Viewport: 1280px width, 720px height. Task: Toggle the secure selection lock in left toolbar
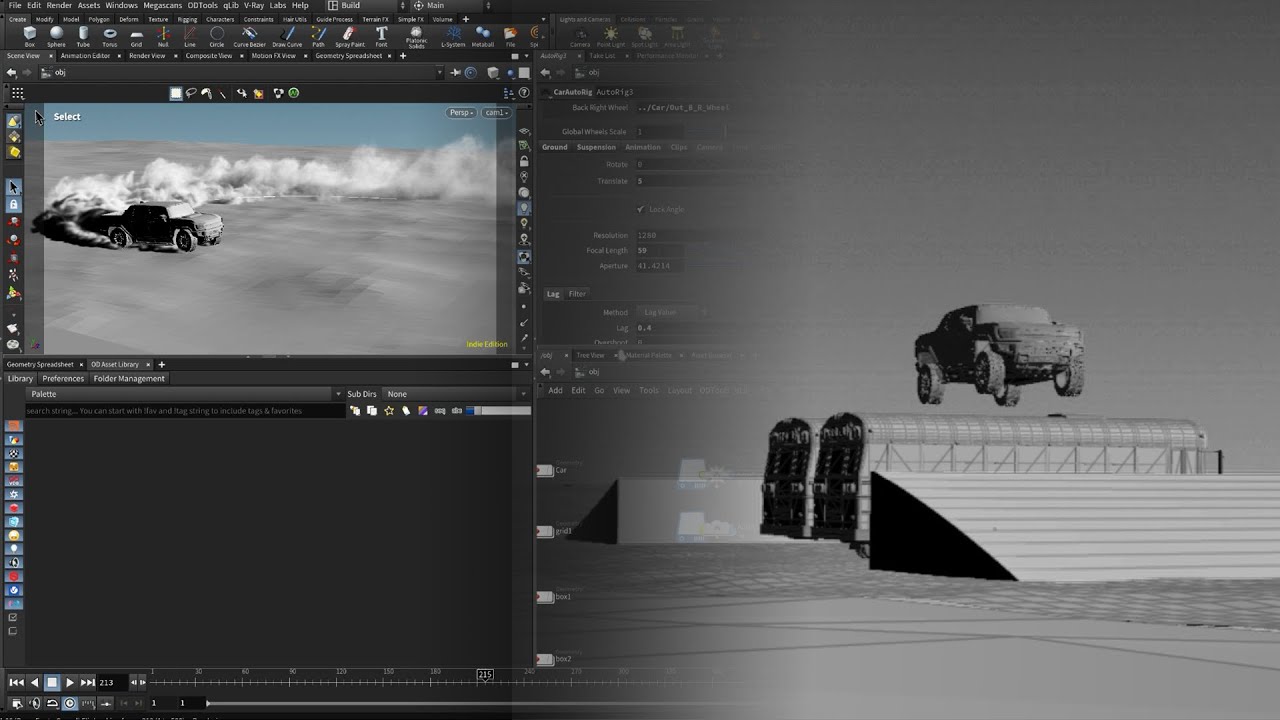coord(13,205)
